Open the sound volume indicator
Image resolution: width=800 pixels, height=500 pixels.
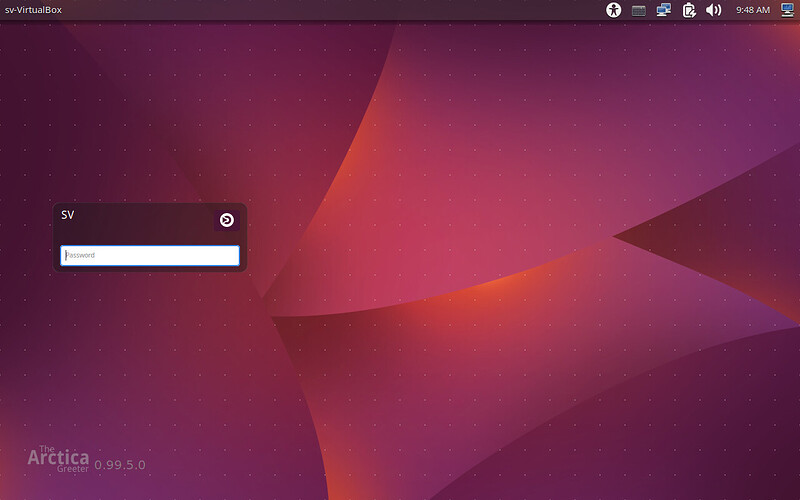713,10
